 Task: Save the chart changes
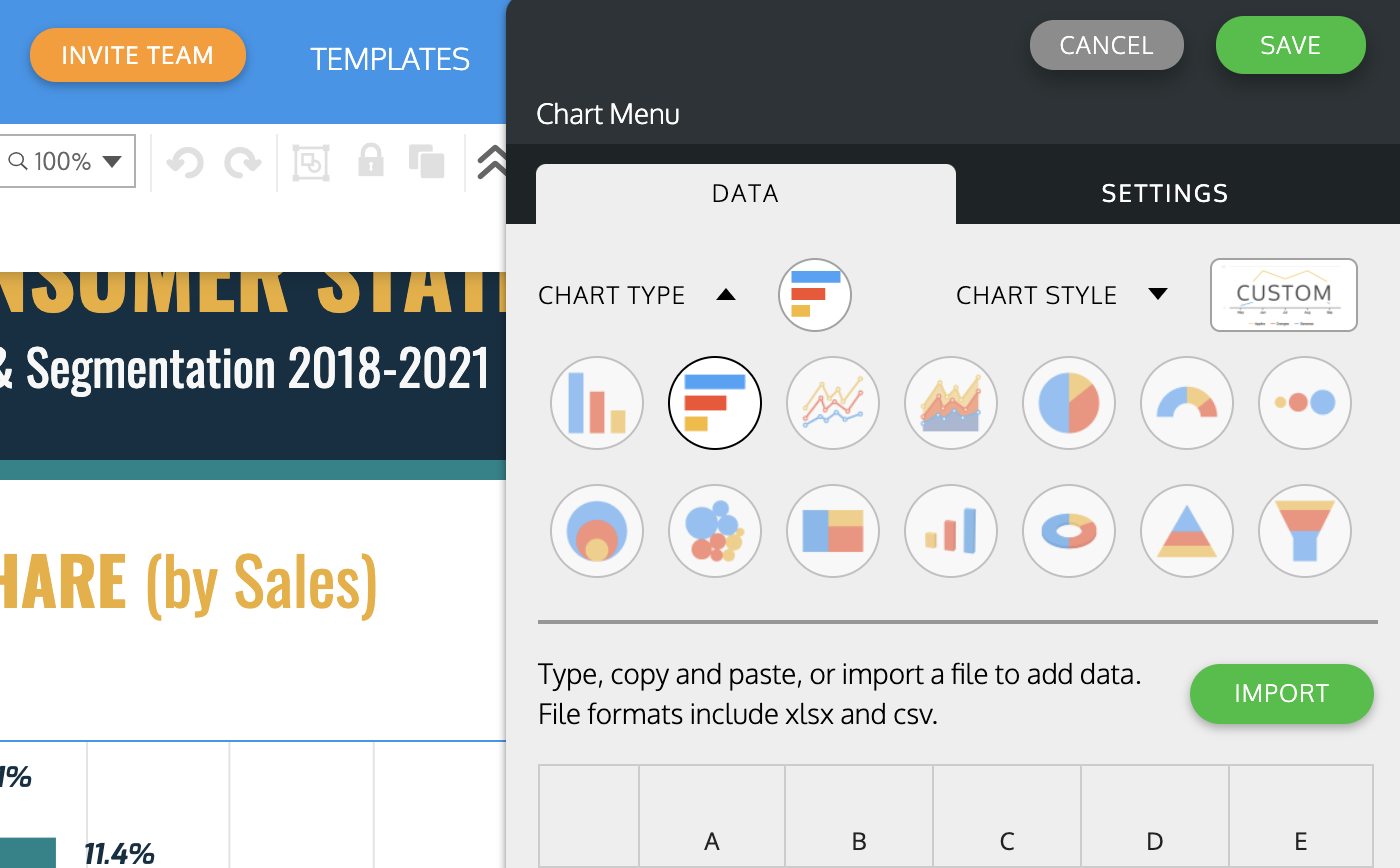(x=1291, y=45)
